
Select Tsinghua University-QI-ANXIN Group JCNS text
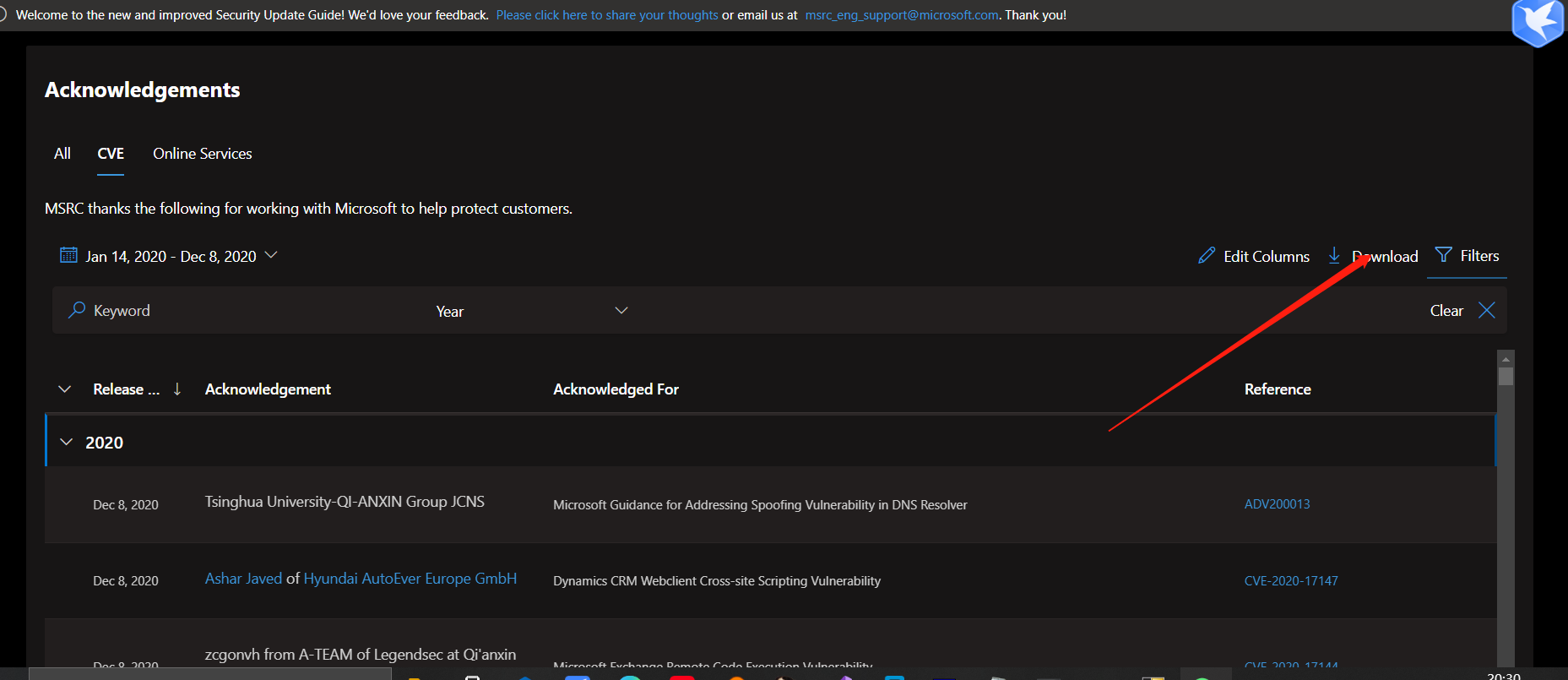(x=345, y=502)
